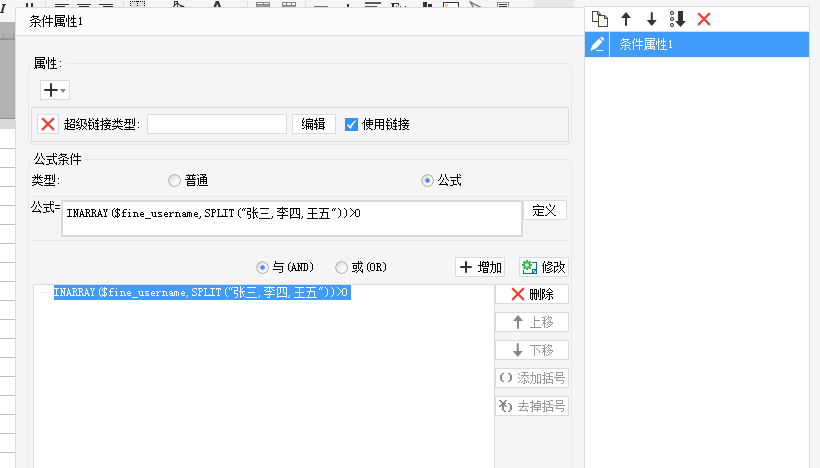
Task: Click the sort icon in right panel toolbar
Action: point(678,19)
